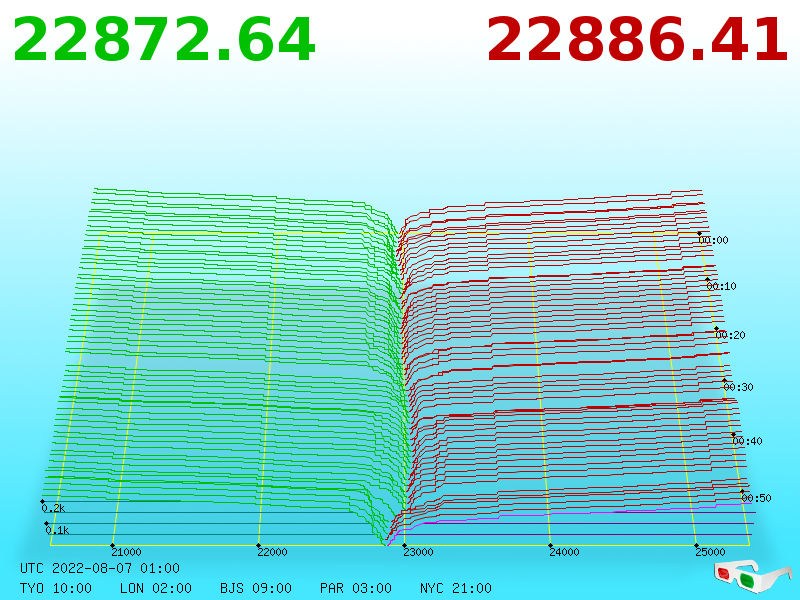
Task: Click the 3D anaglyph glasses icon
Action: (x=752, y=576)
